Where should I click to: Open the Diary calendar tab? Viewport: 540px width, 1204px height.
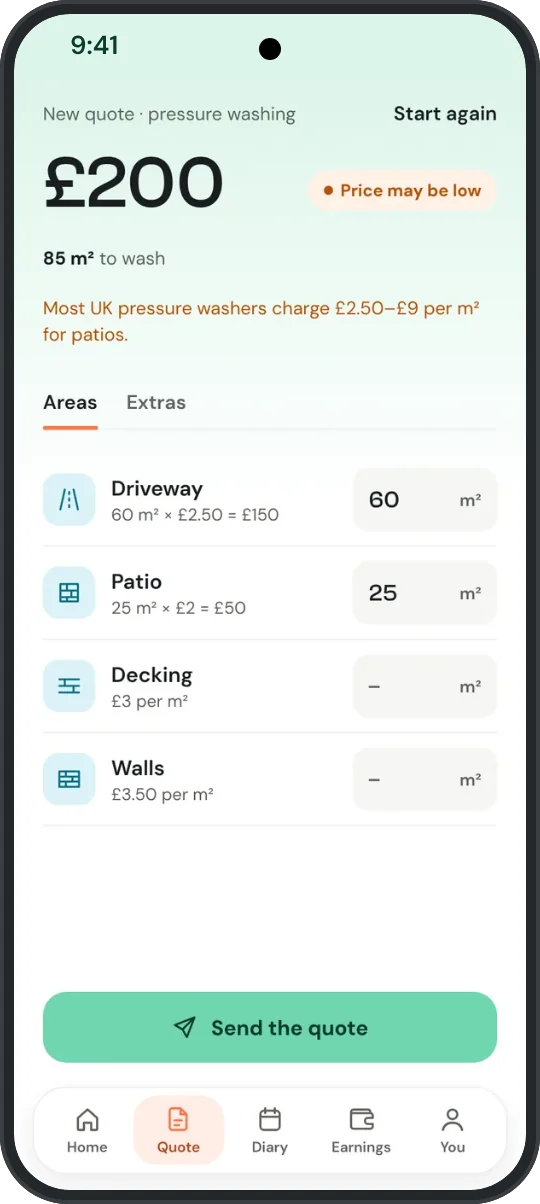click(x=270, y=1130)
